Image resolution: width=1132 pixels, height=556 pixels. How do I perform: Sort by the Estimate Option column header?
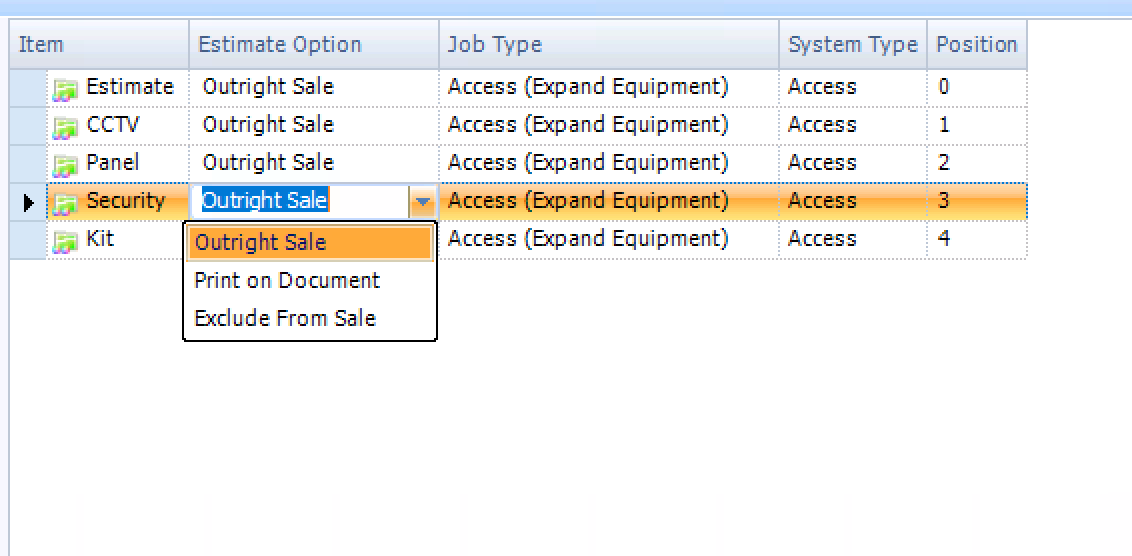coord(314,45)
